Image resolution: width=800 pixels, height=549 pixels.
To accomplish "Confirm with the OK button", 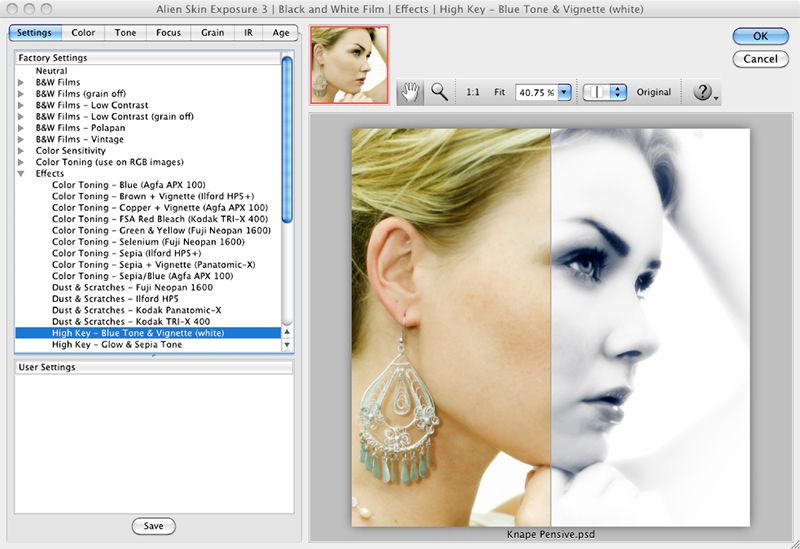I will 760,36.
